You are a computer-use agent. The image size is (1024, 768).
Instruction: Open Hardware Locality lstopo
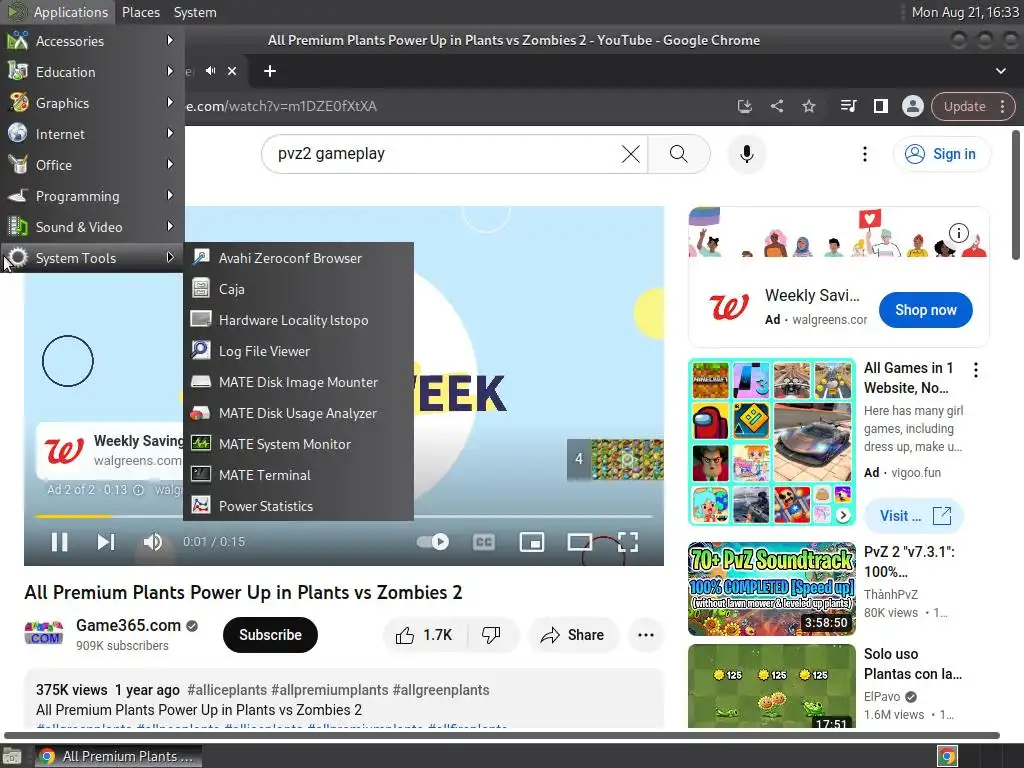coord(298,320)
